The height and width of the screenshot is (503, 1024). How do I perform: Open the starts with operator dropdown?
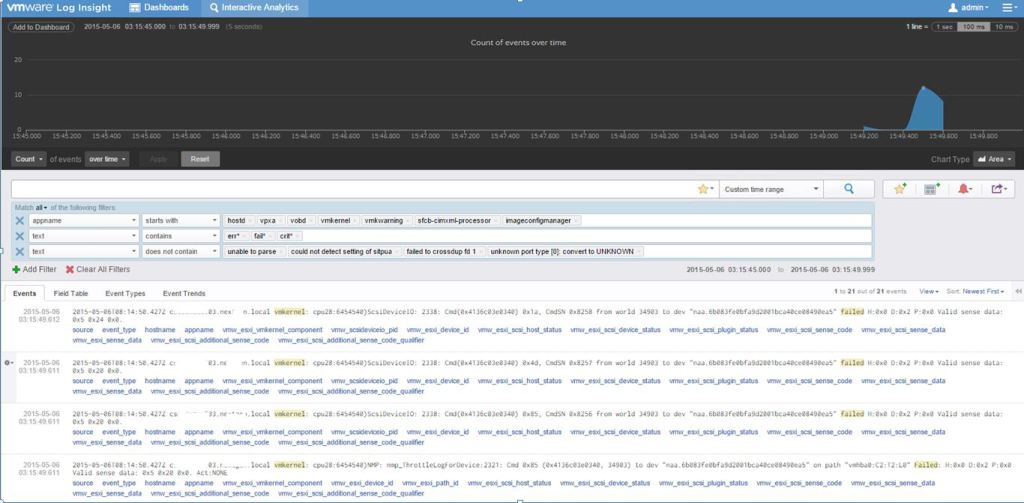click(180, 221)
